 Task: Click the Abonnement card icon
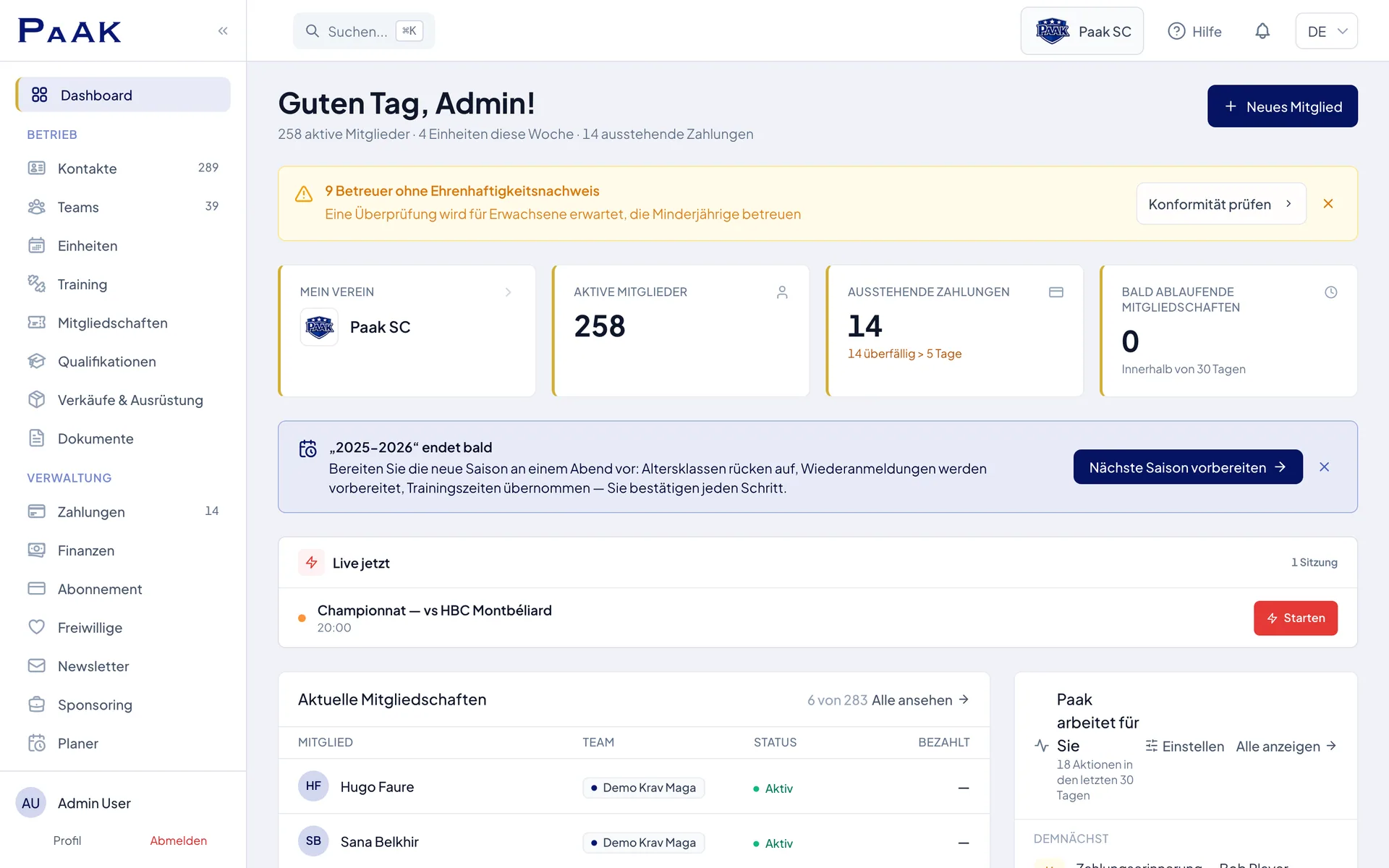point(36,589)
